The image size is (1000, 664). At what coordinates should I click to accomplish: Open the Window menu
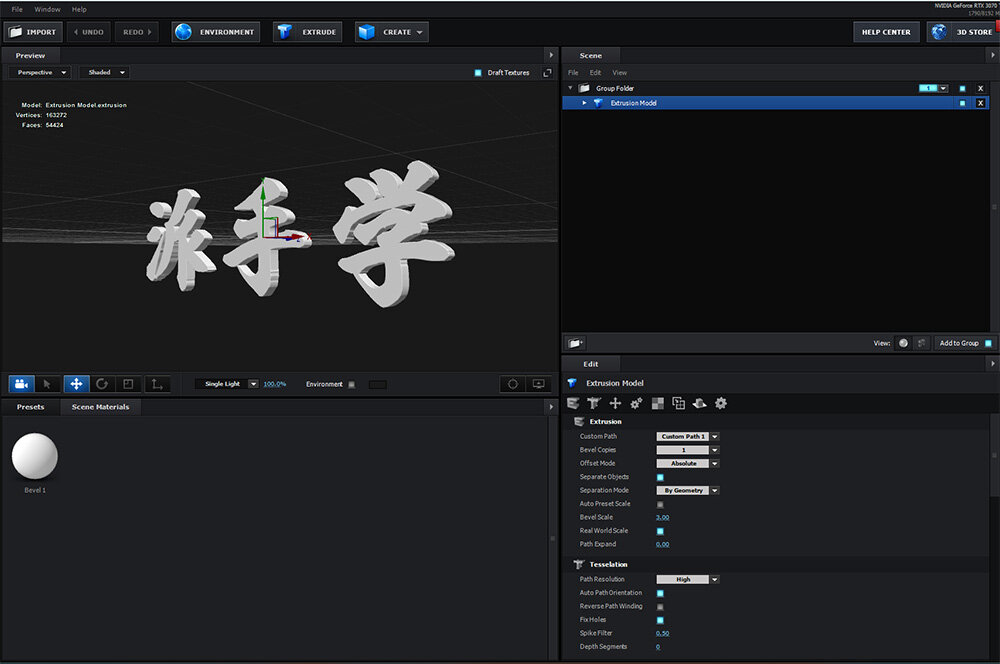click(47, 9)
